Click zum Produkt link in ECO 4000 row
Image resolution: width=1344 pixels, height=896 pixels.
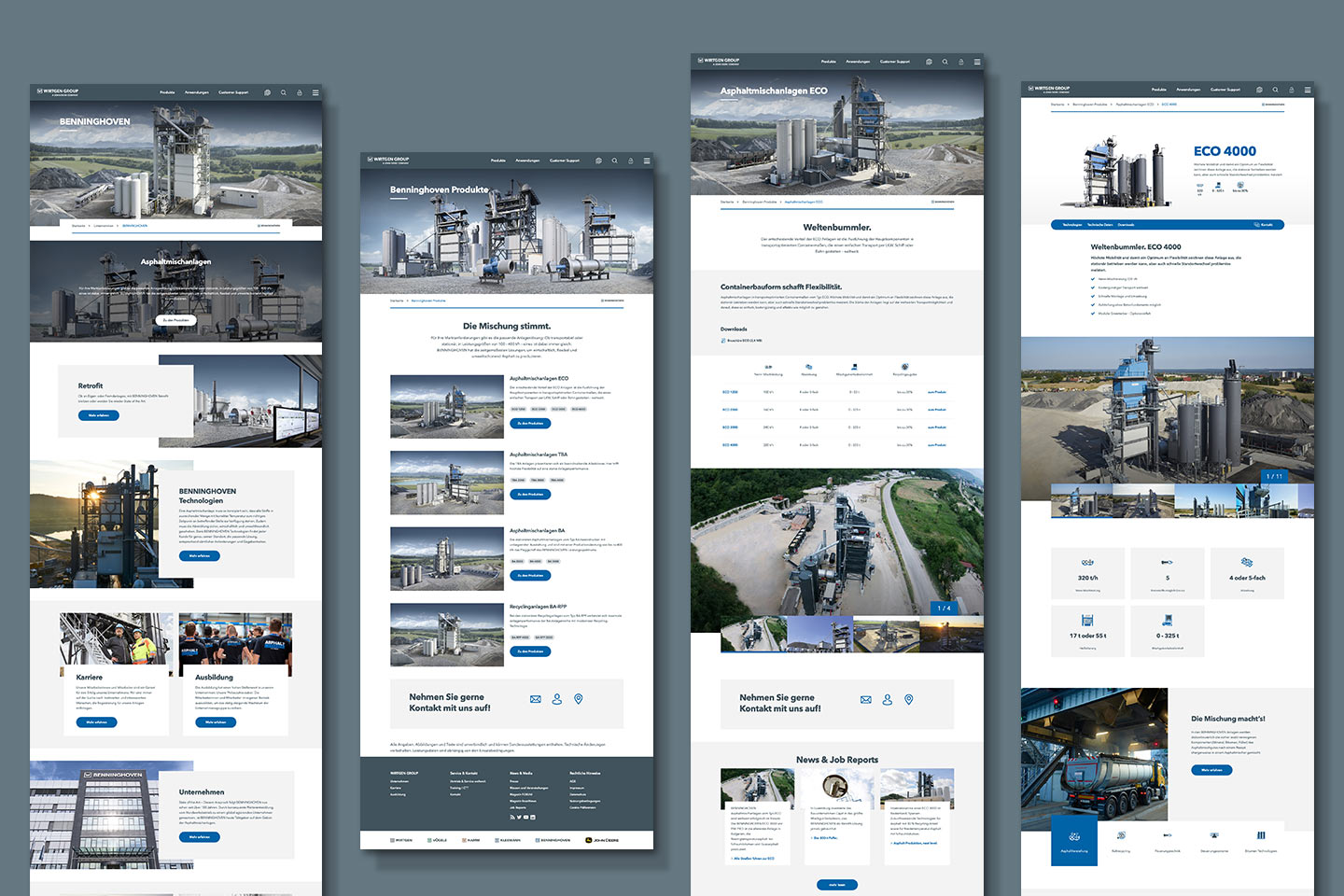tap(936, 445)
